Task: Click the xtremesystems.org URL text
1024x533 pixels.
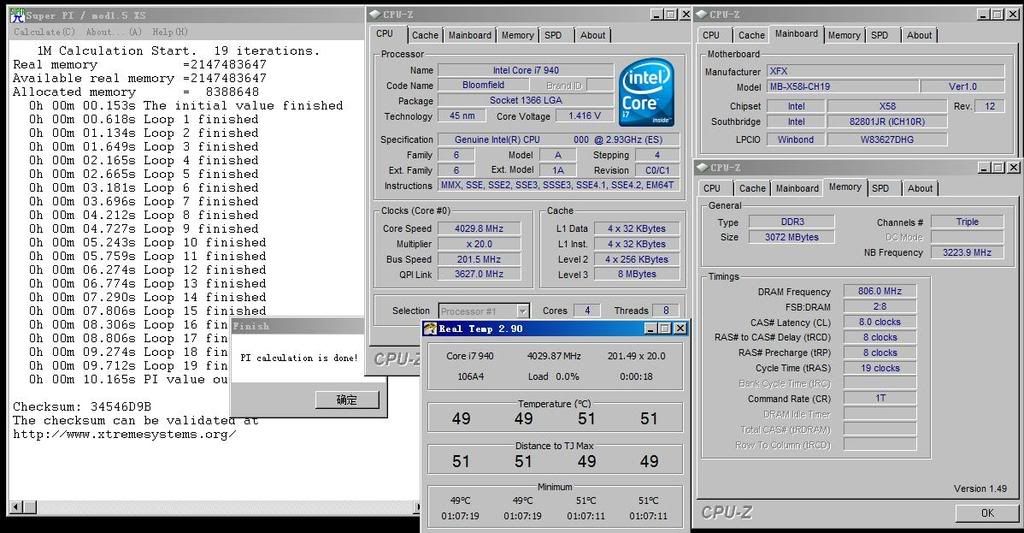Action: pyautogui.click(x=125, y=434)
